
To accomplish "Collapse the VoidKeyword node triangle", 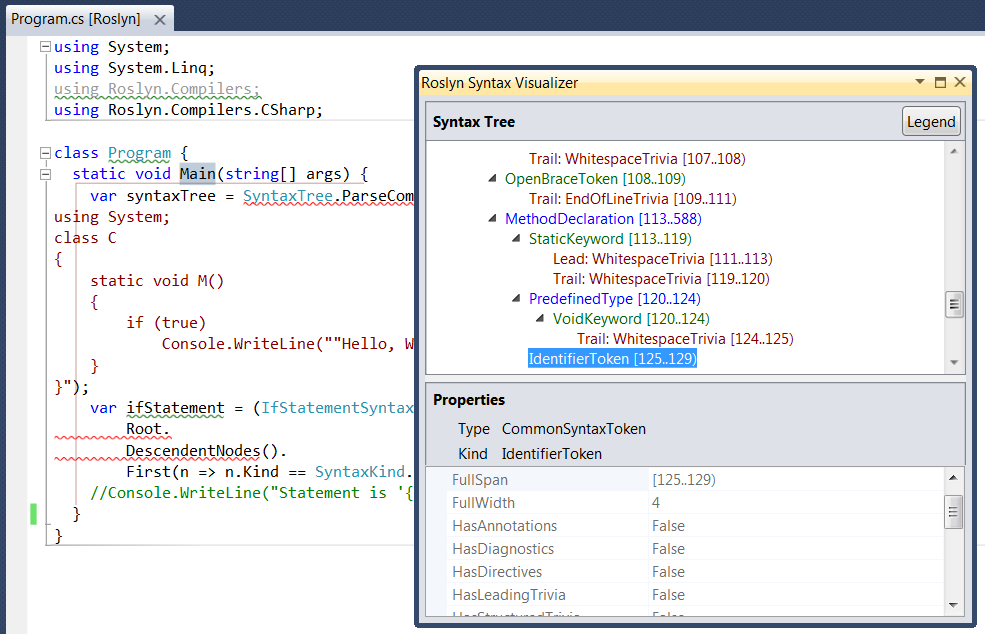I will point(540,319).
